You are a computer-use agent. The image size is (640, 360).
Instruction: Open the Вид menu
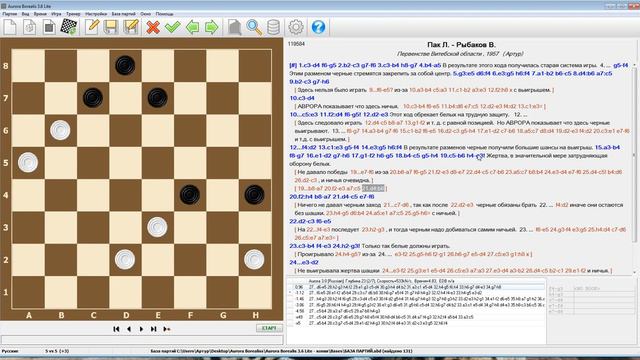25,14
